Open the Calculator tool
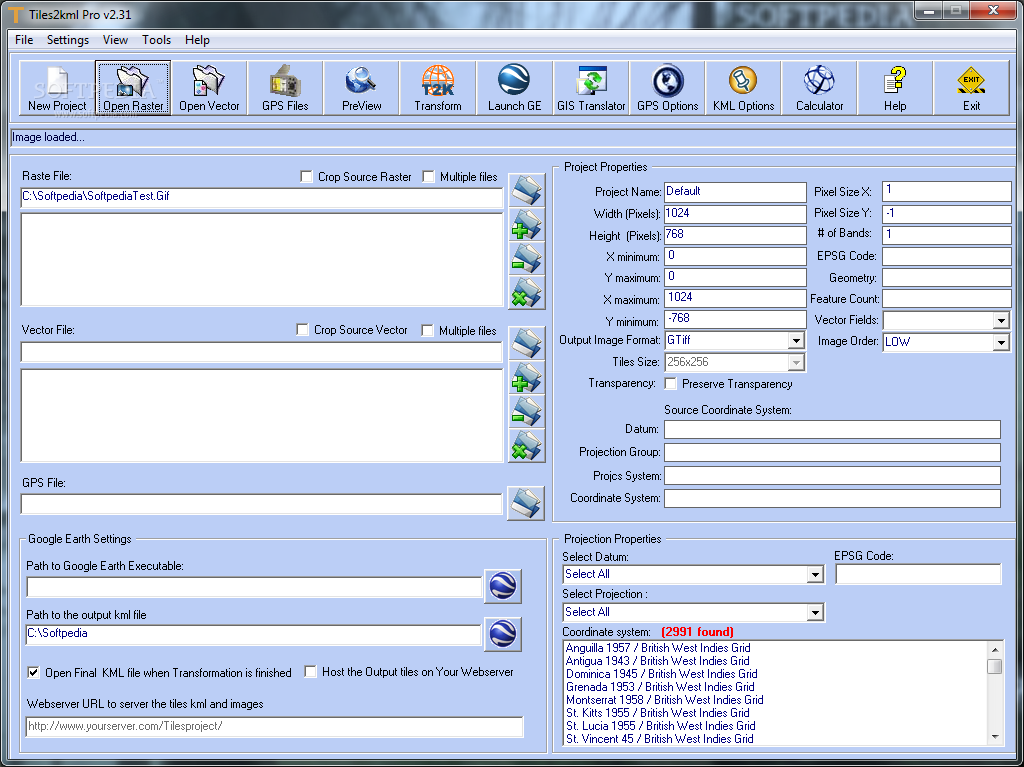 pos(820,88)
